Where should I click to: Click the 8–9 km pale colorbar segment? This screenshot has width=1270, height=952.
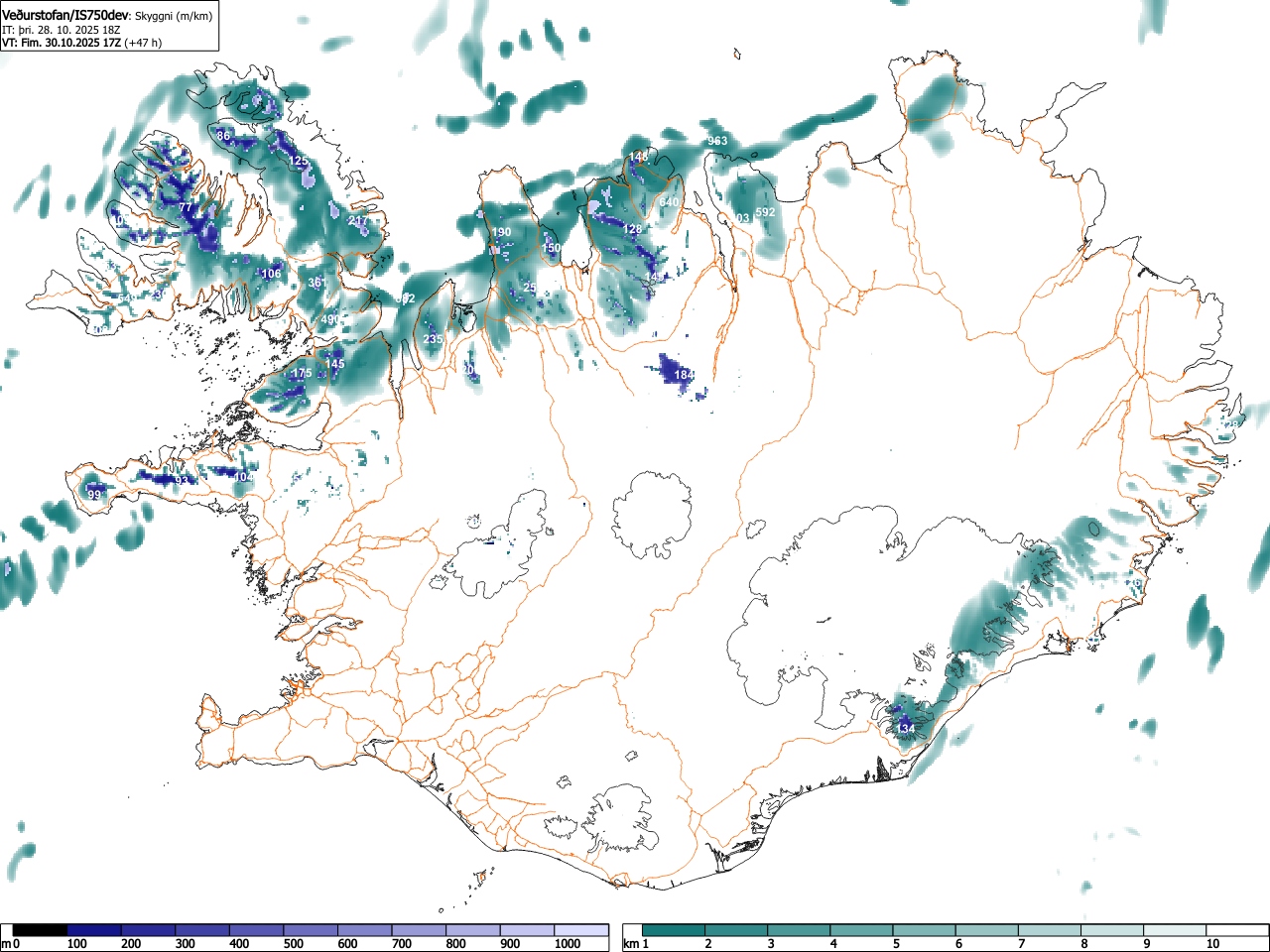(1111, 930)
